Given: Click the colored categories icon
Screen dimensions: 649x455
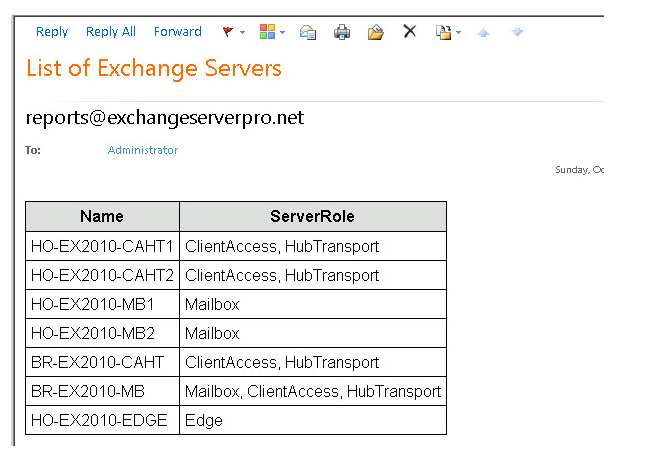Looking at the screenshot, I should pos(267,32).
